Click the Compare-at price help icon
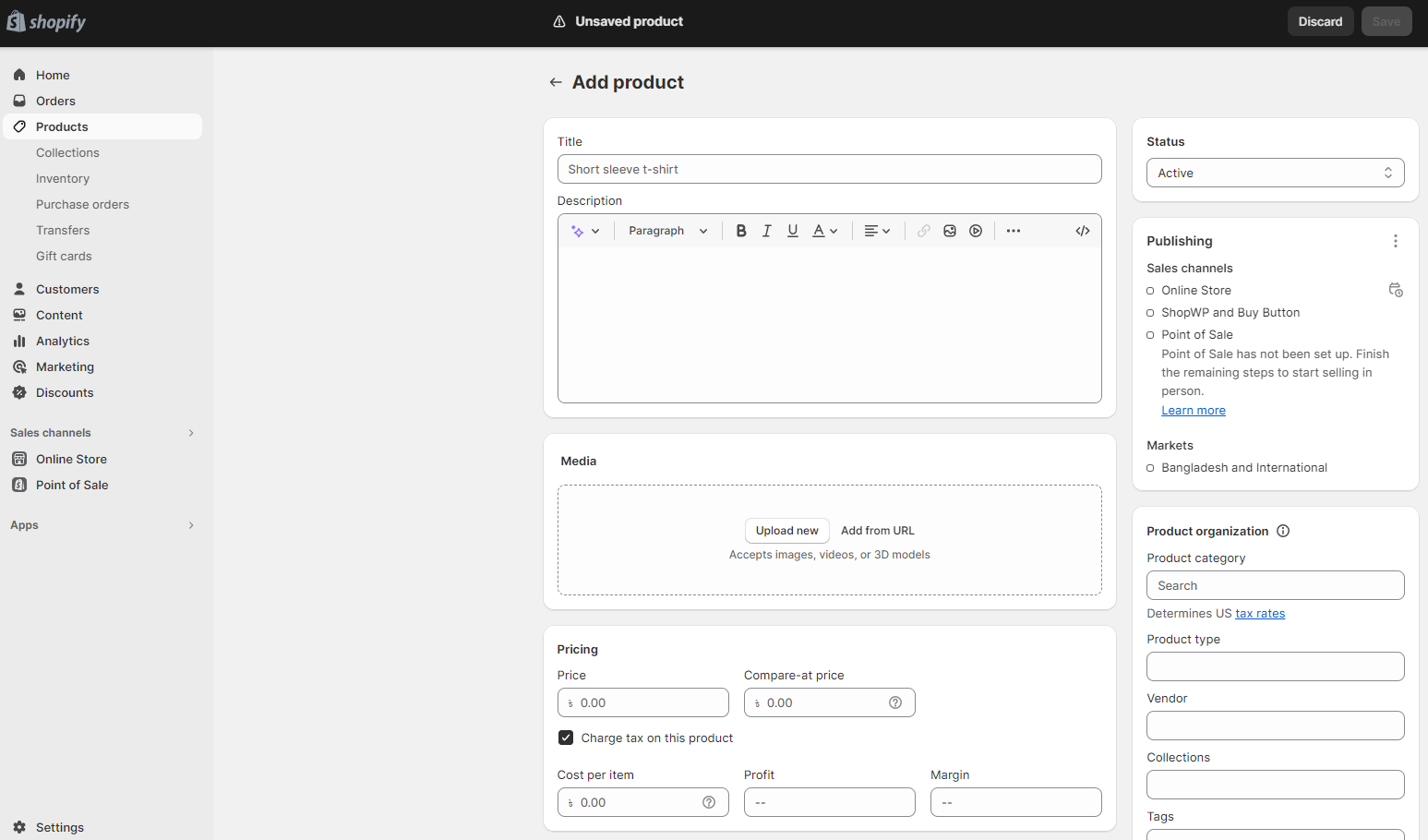The image size is (1428, 840). coord(895,702)
